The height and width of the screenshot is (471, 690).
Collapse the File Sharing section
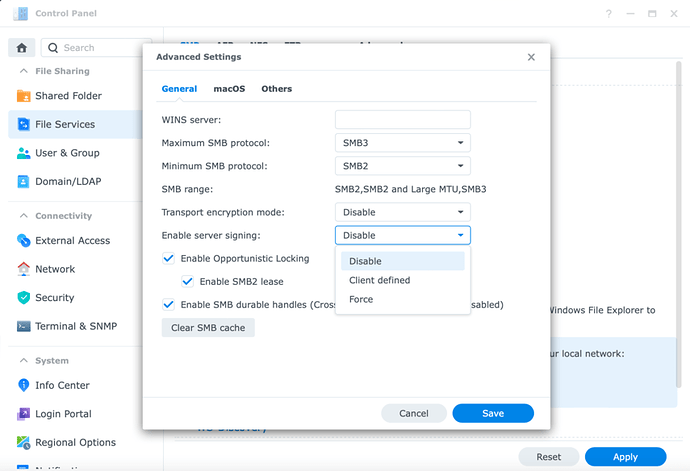(x=24, y=71)
